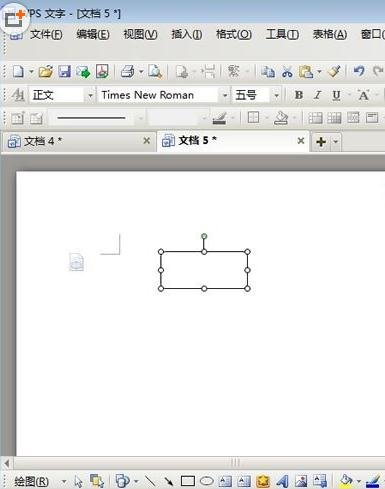This screenshot has width=385, height=489.
Task: Open print preview
Action: [x=155, y=71]
